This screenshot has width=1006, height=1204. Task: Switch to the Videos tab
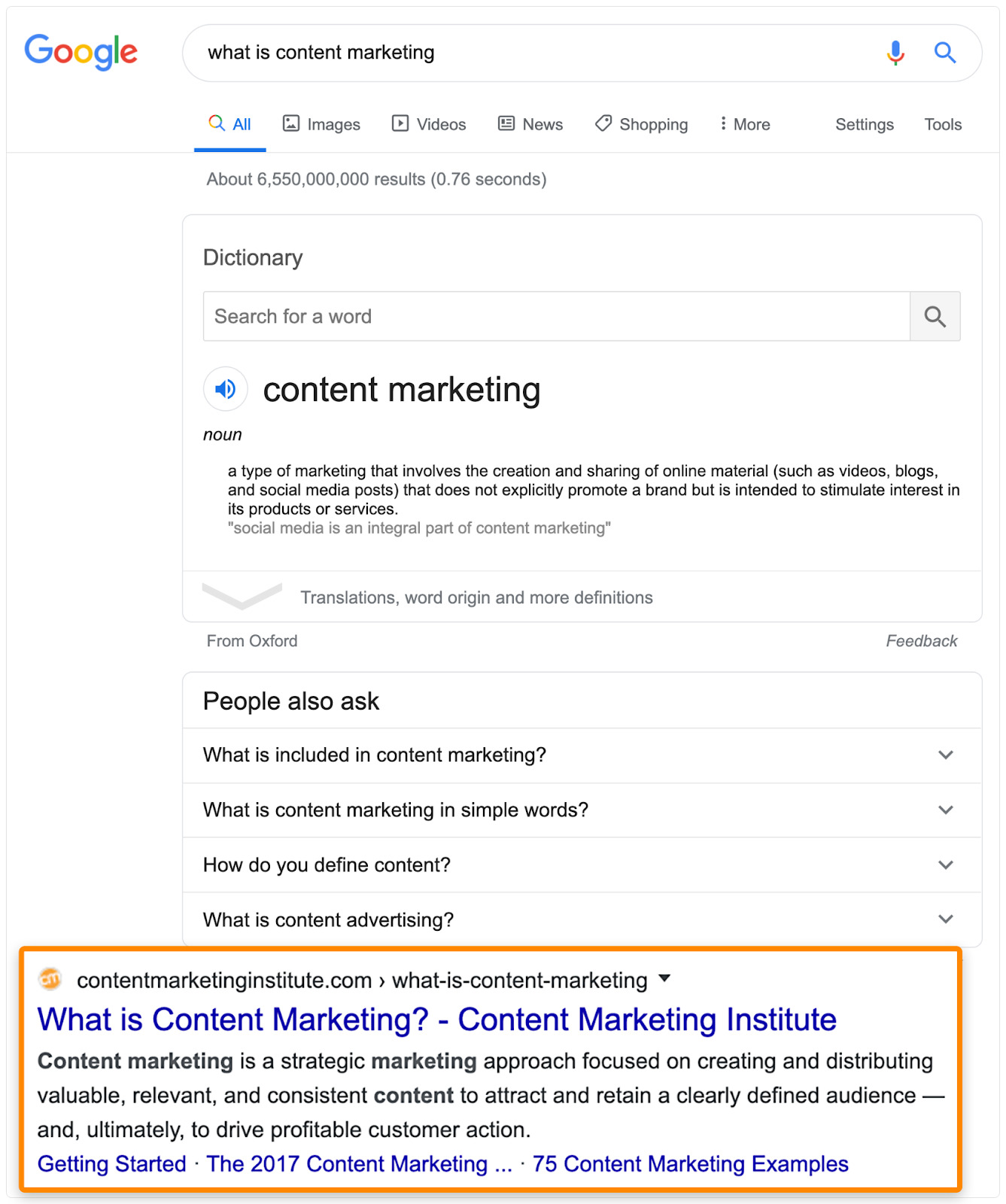tap(427, 124)
